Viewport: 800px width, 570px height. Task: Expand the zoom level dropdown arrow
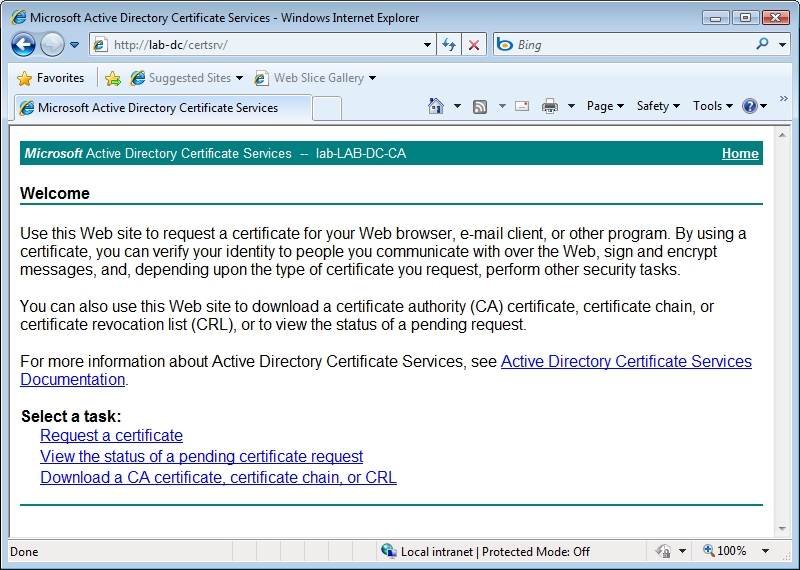coord(765,552)
